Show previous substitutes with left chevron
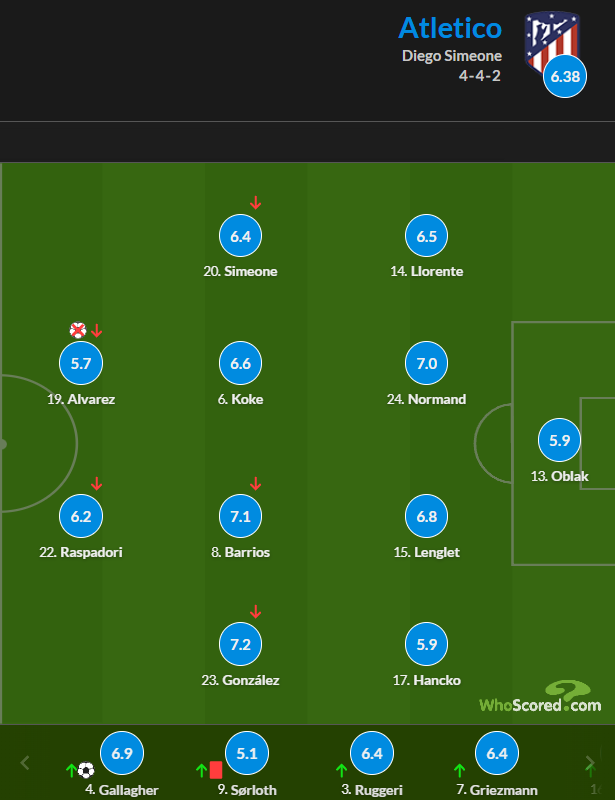Viewport: 615px width, 800px height. [x=24, y=763]
